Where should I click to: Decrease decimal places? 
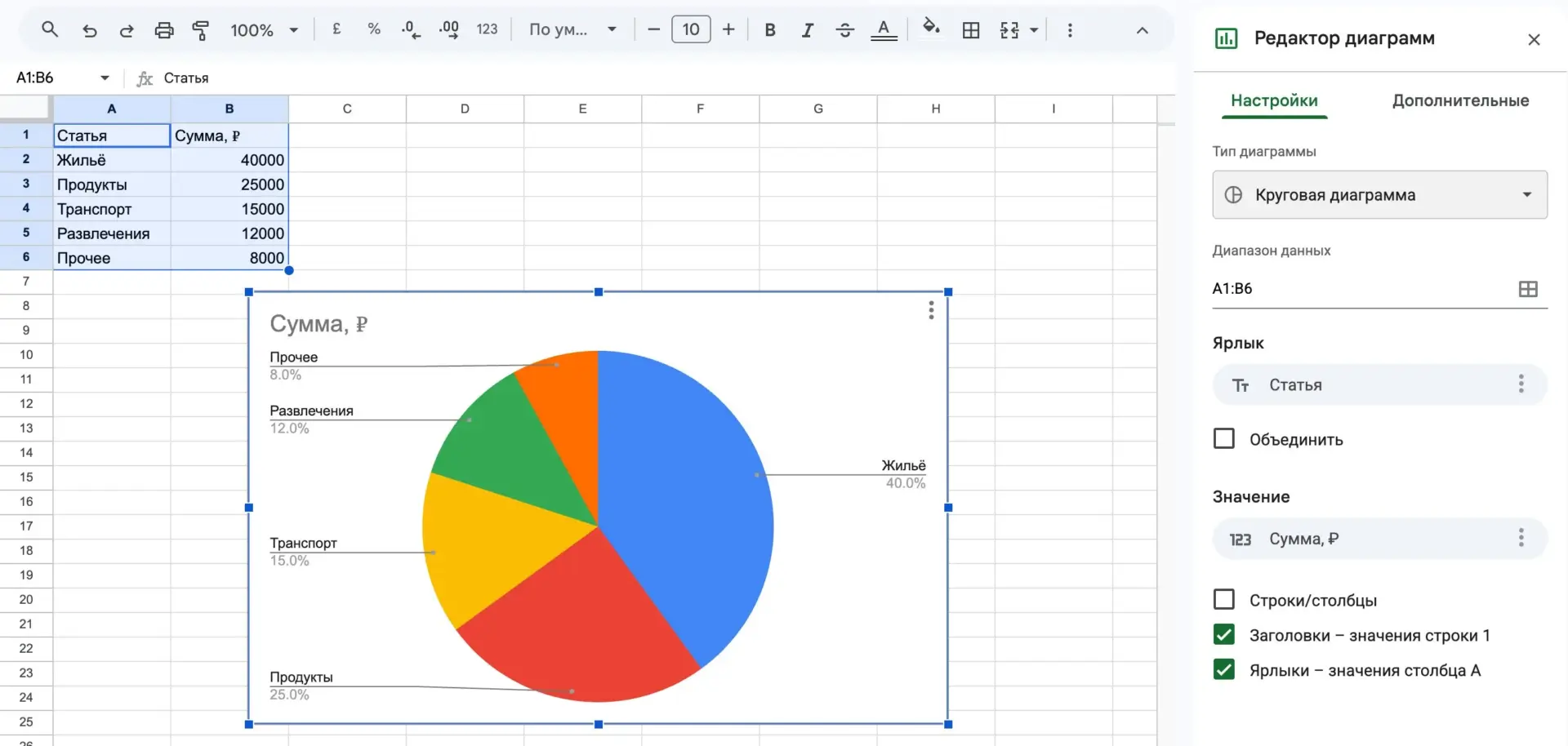tap(411, 30)
